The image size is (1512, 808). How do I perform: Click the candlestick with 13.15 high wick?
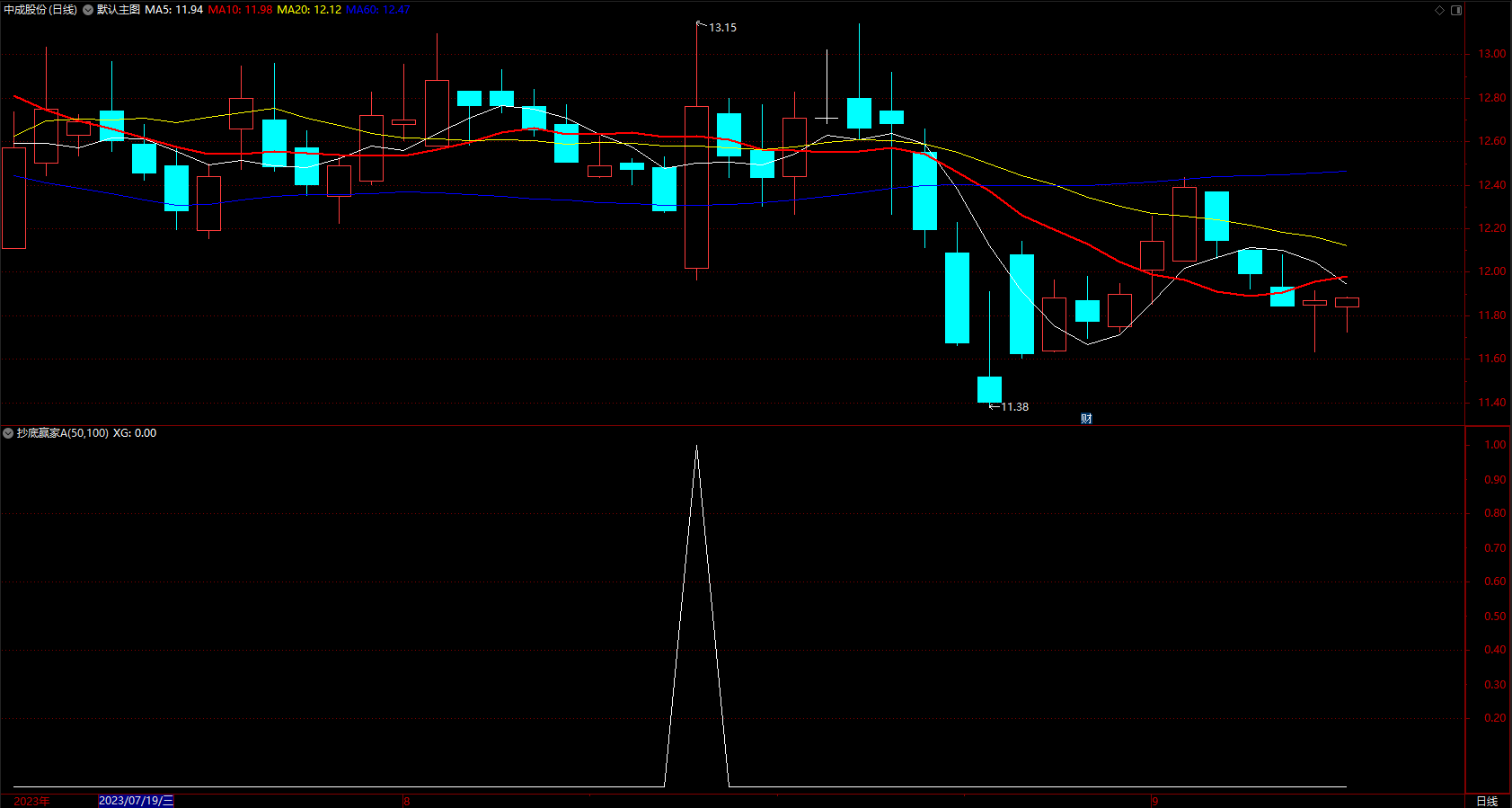point(696,187)
